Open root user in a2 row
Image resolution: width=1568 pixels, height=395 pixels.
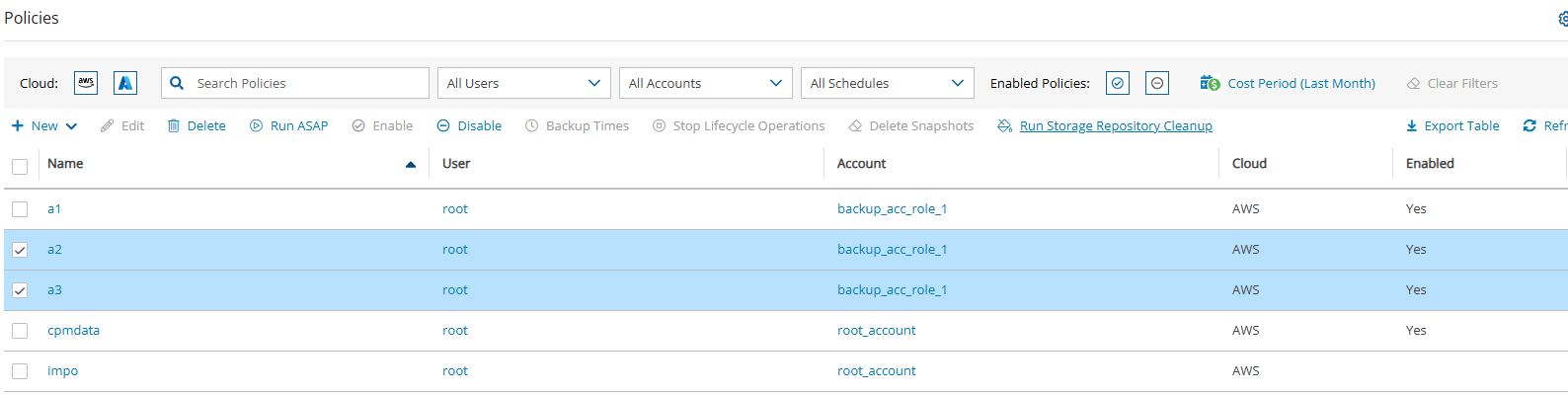click(455, 250)
